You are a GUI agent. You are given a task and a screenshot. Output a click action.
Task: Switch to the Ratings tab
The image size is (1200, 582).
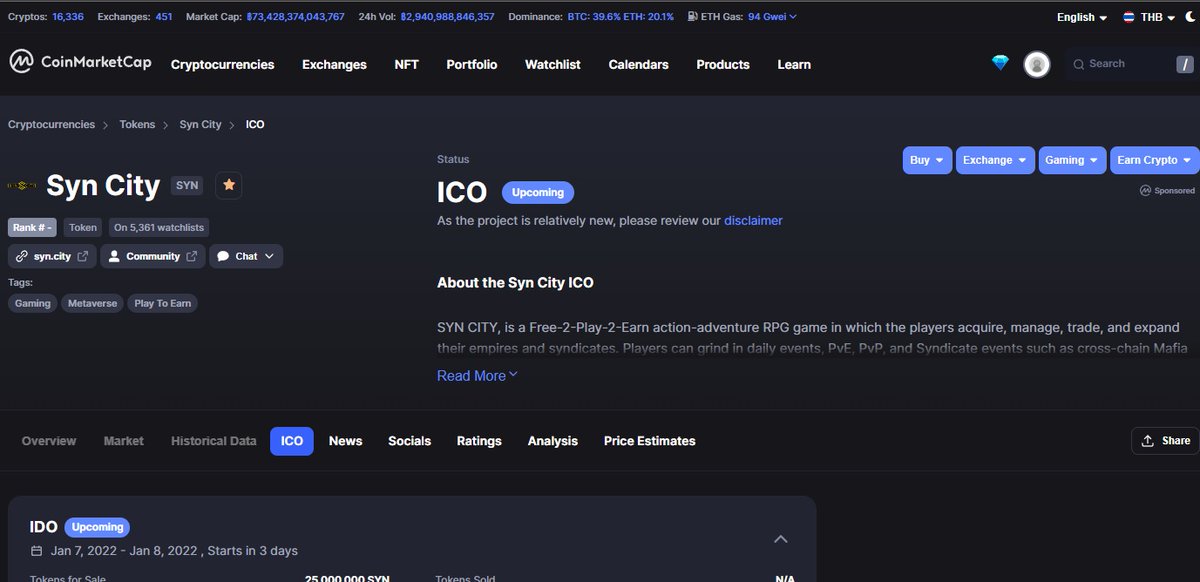(479, 441)
